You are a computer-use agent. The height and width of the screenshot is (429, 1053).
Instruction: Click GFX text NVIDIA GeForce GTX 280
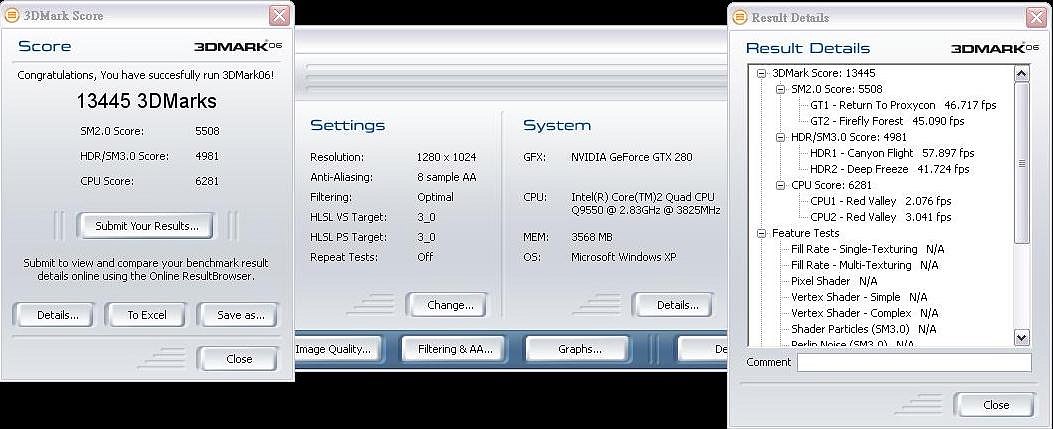(x=631, y=157)
